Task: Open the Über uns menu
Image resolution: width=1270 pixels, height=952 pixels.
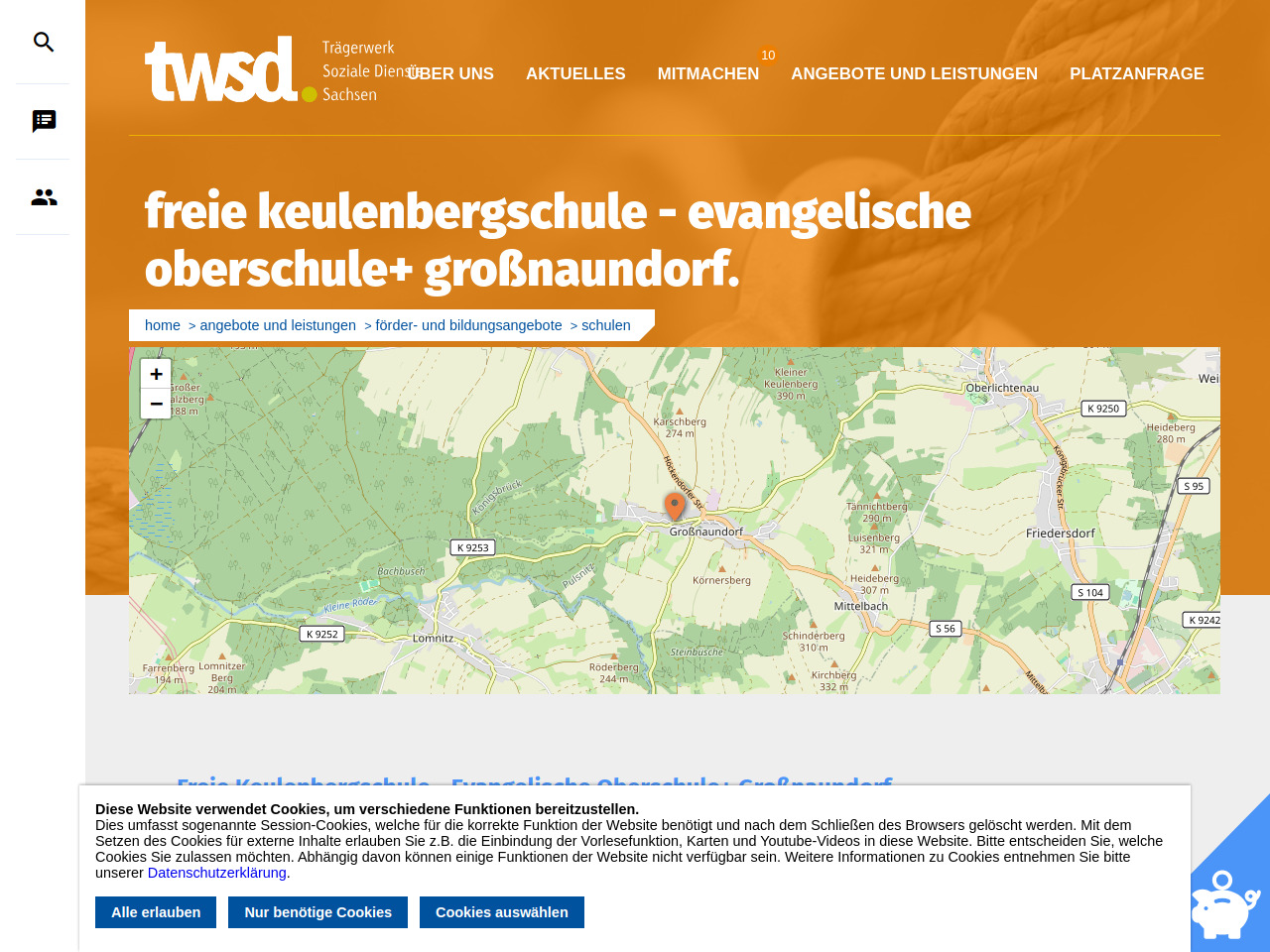Action: [451, 74]
